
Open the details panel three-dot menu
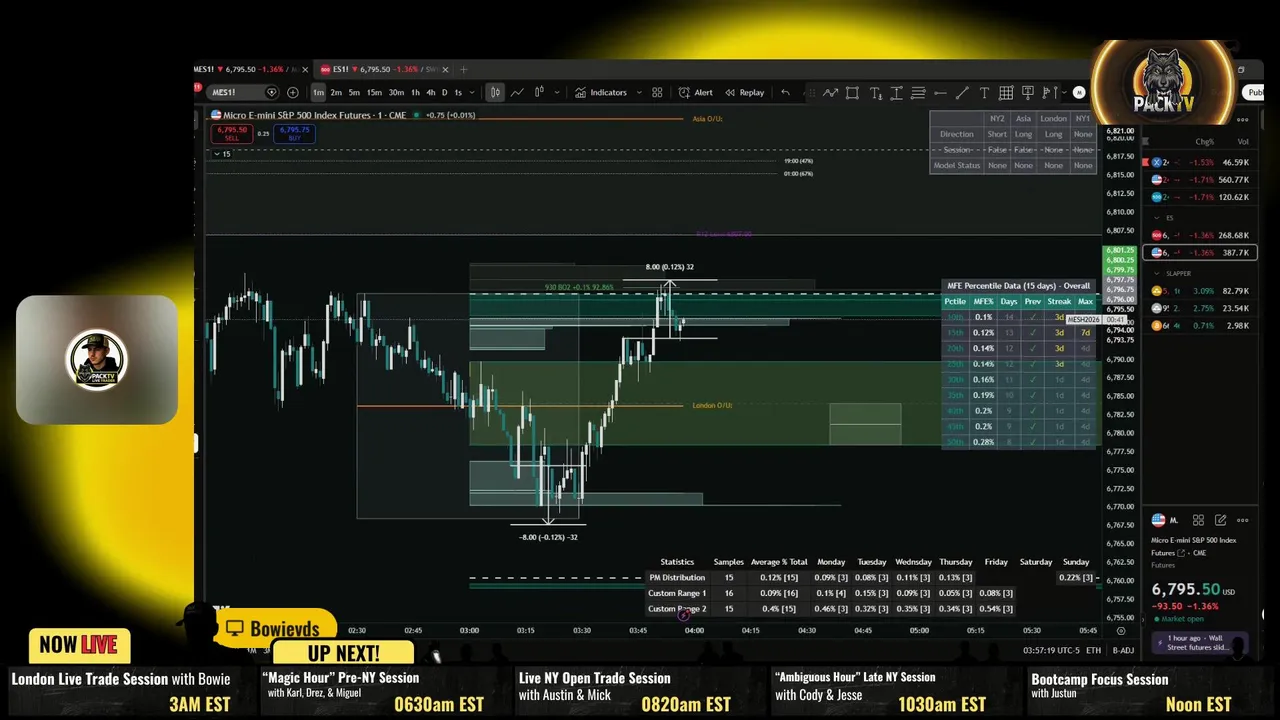click(x=1243, y=520)
